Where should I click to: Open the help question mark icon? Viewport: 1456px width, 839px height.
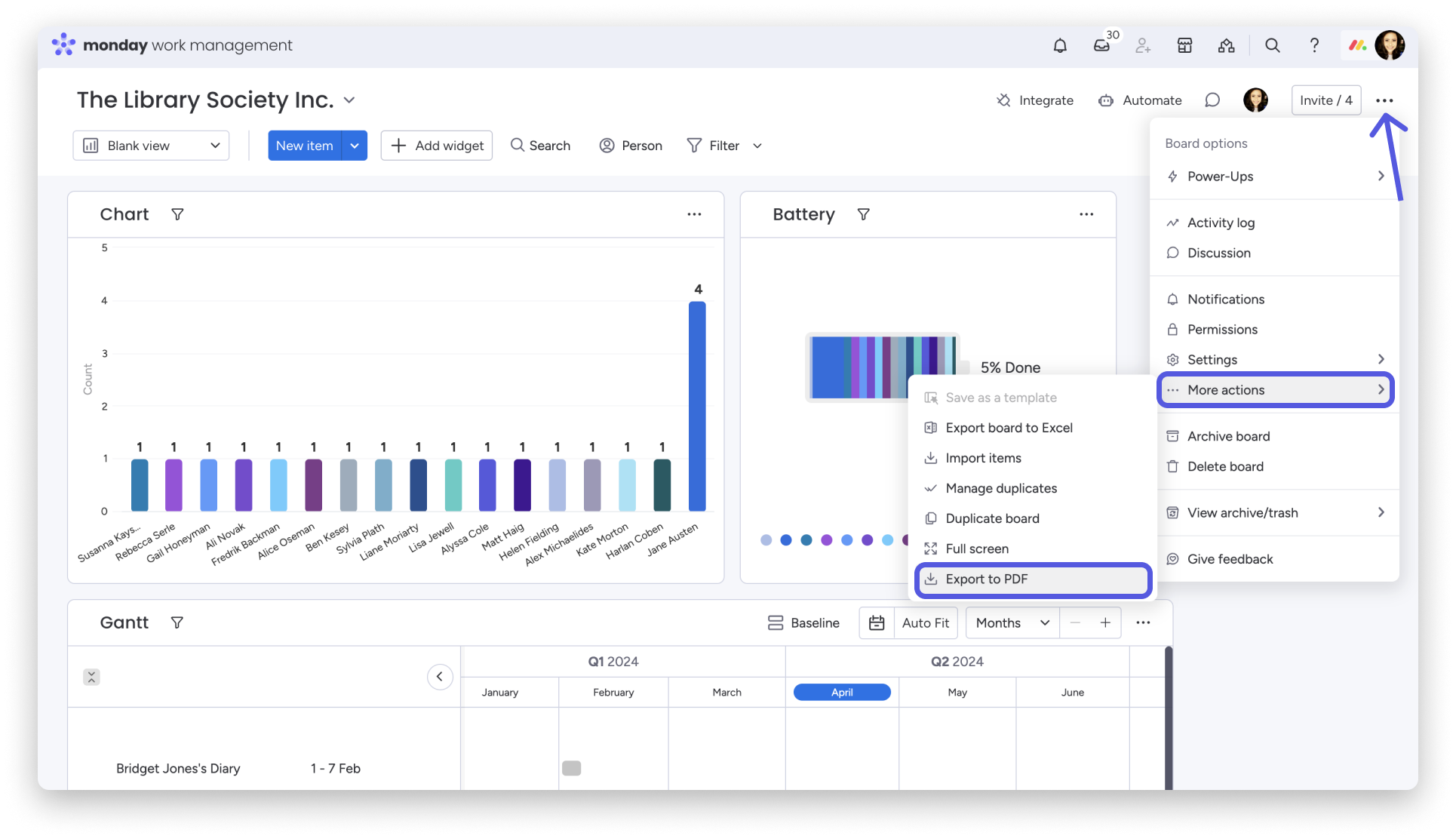point(1314,45)
